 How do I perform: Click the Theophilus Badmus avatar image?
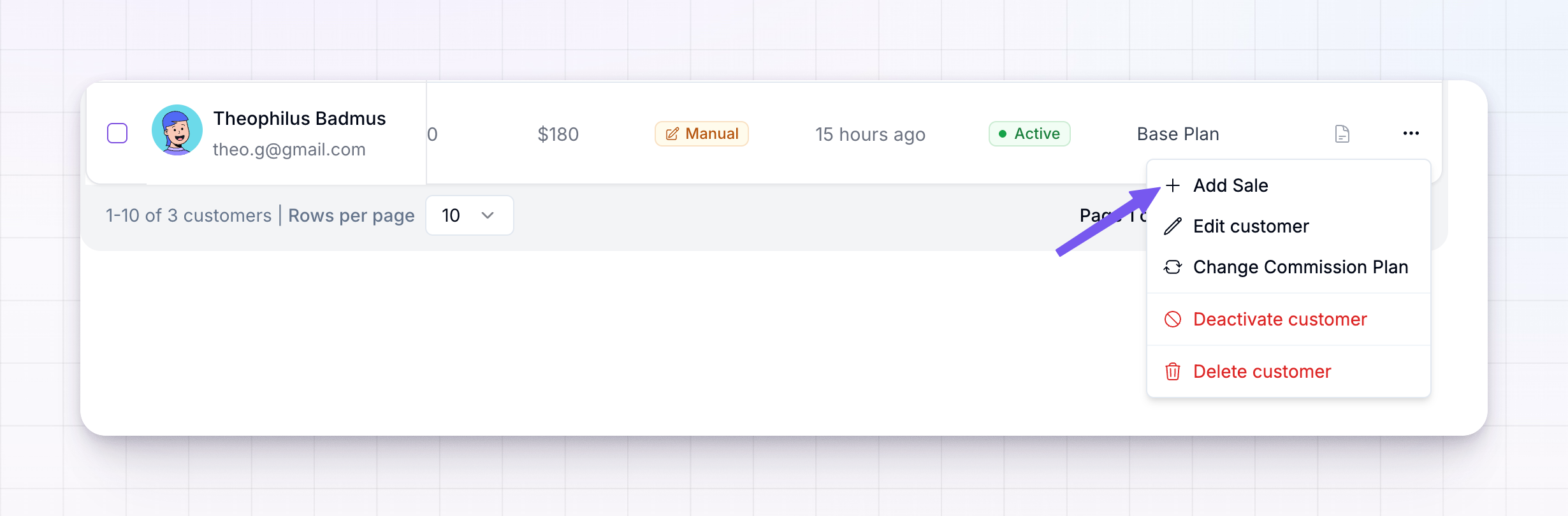[x=177, y=130]
